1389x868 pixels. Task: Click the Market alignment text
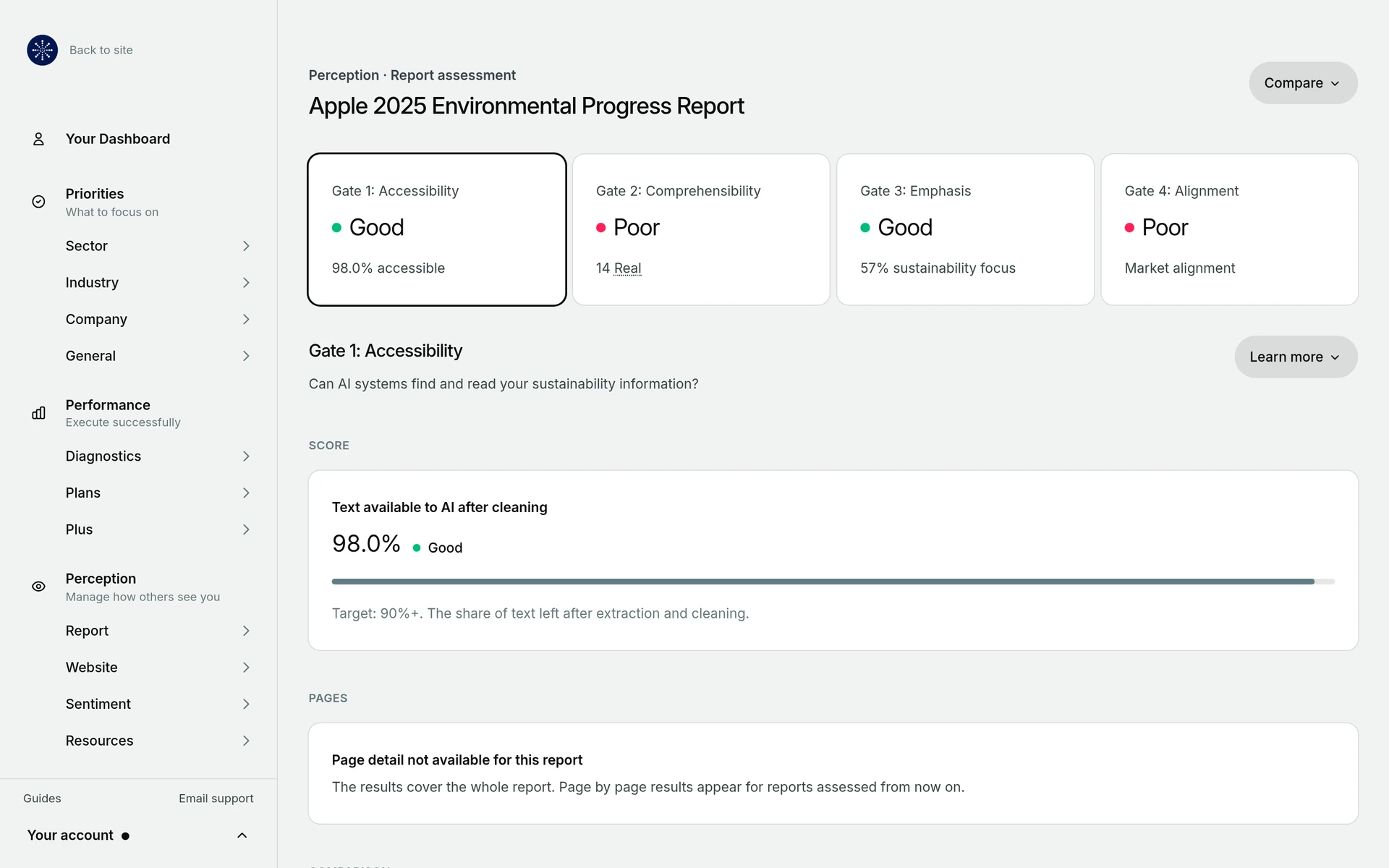tap(1180, 268)
